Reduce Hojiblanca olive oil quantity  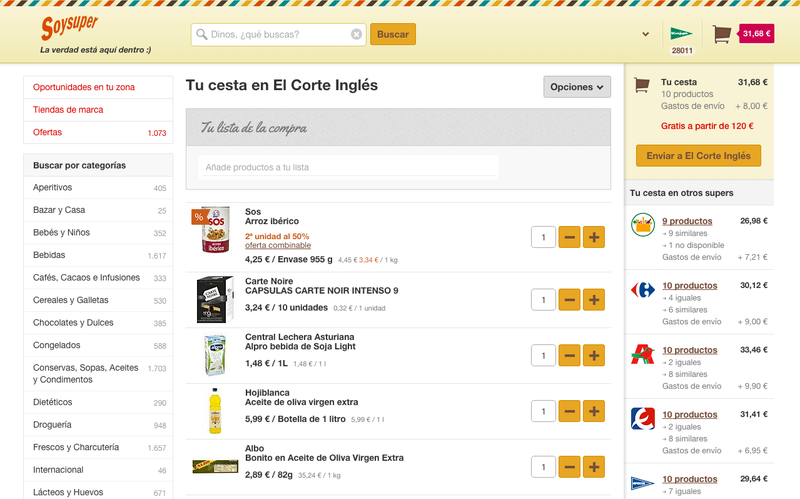(x=569, y=411)
